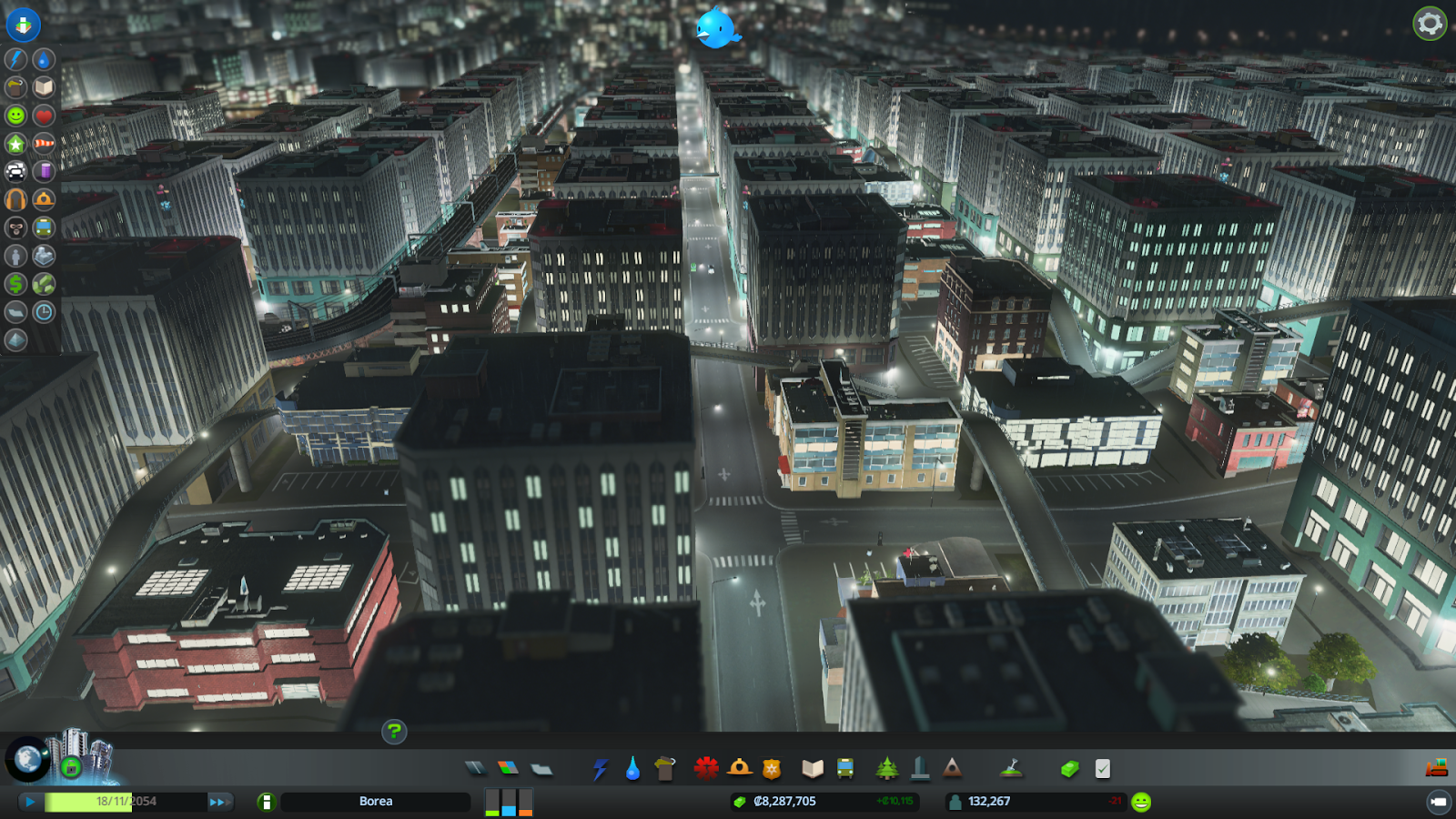This screenshot has width=1456, height=819.
Task: Open the area view globe button
Action: 27,759
